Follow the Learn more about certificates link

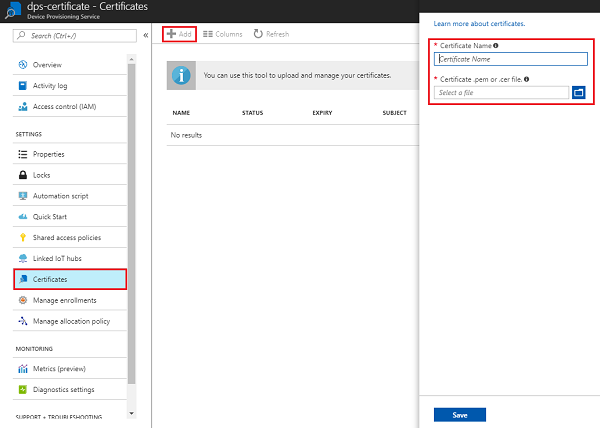point(479,22)
